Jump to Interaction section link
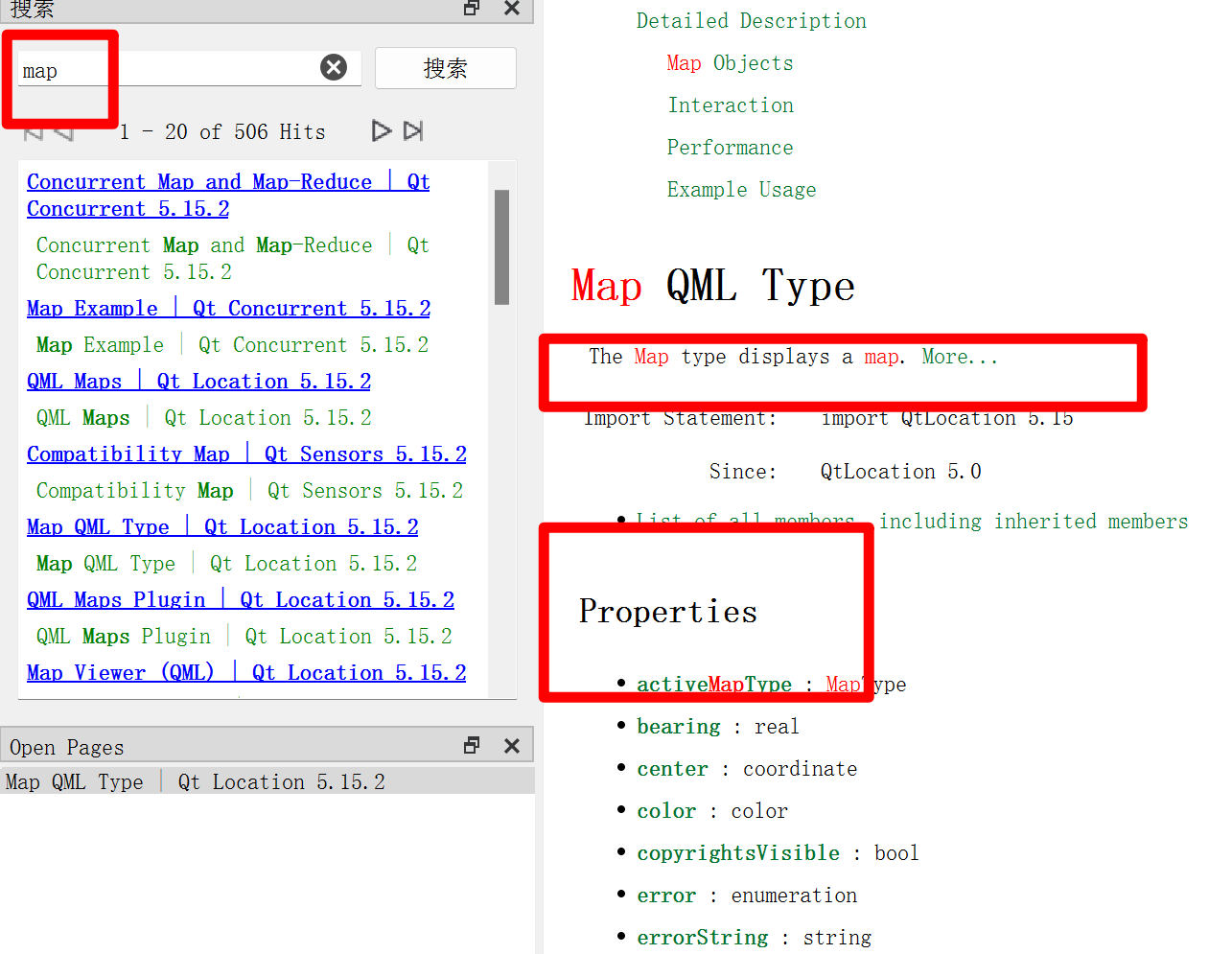The height and width of the screenshot is (954, 1232). (731, 105)
